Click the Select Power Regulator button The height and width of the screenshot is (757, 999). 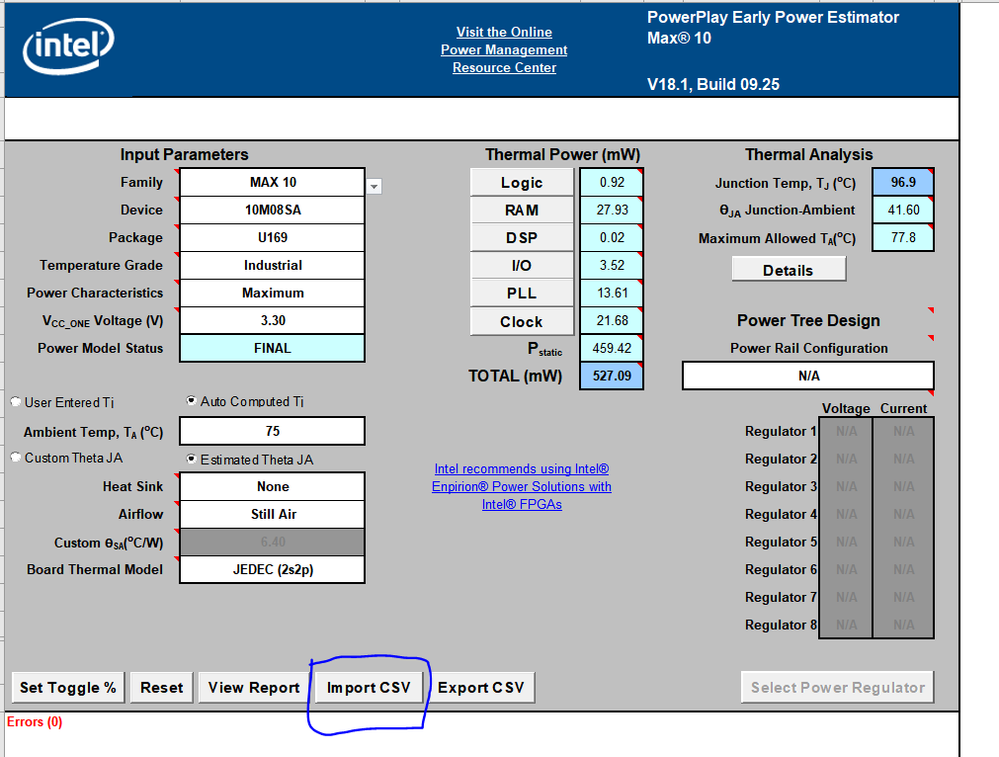[x=838, y=688]
